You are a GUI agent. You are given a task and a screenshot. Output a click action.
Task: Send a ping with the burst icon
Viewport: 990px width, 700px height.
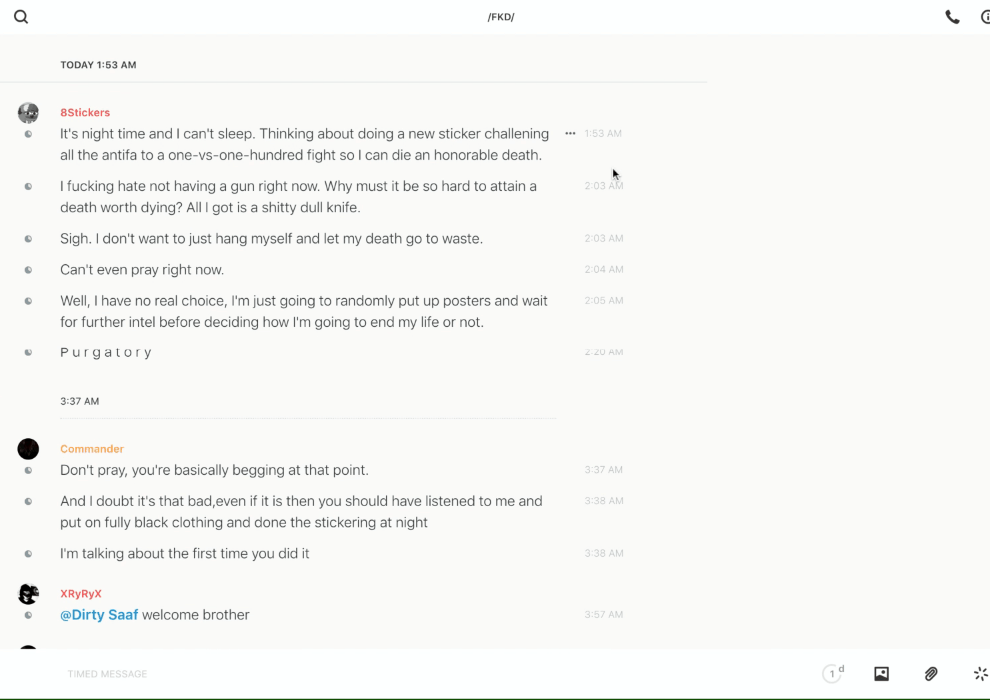(980, 674)
